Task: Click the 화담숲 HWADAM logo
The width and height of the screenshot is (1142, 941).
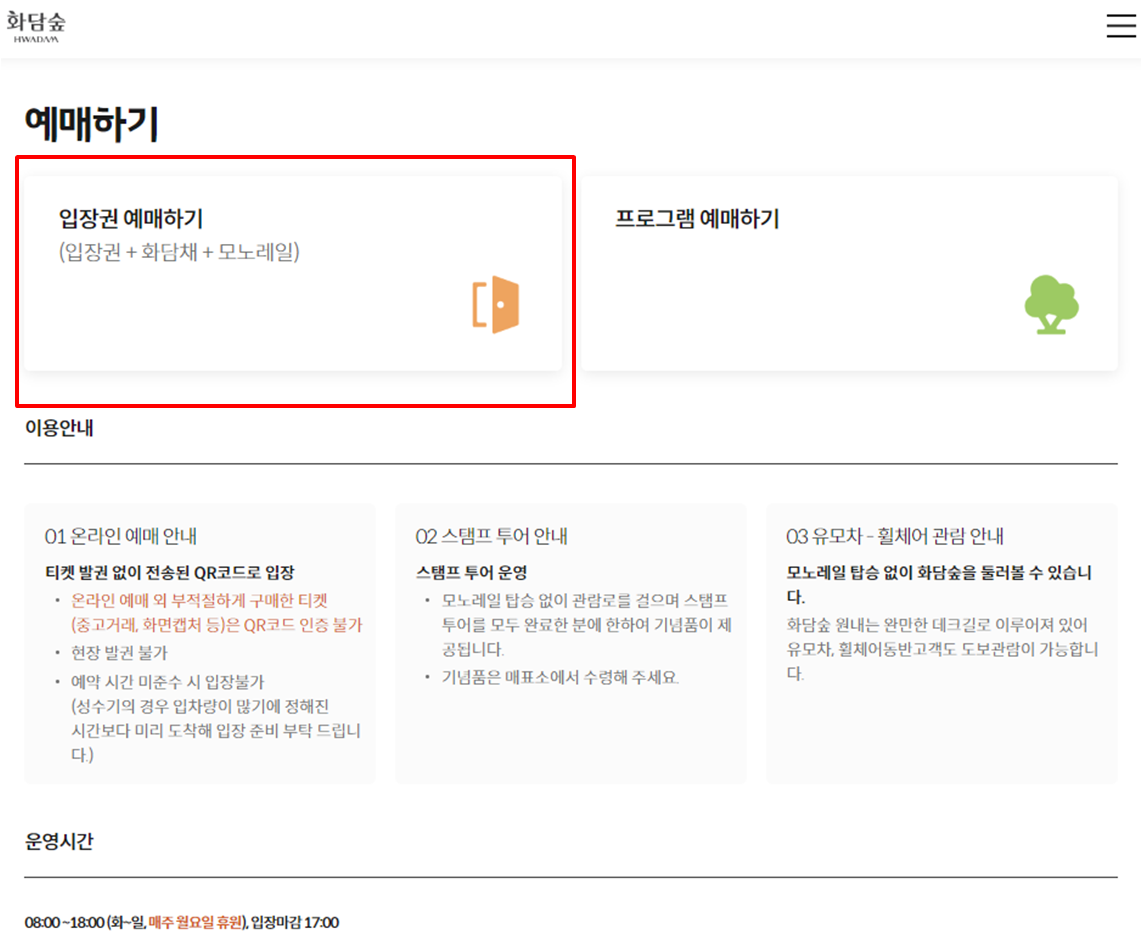Action: (36, 23)
